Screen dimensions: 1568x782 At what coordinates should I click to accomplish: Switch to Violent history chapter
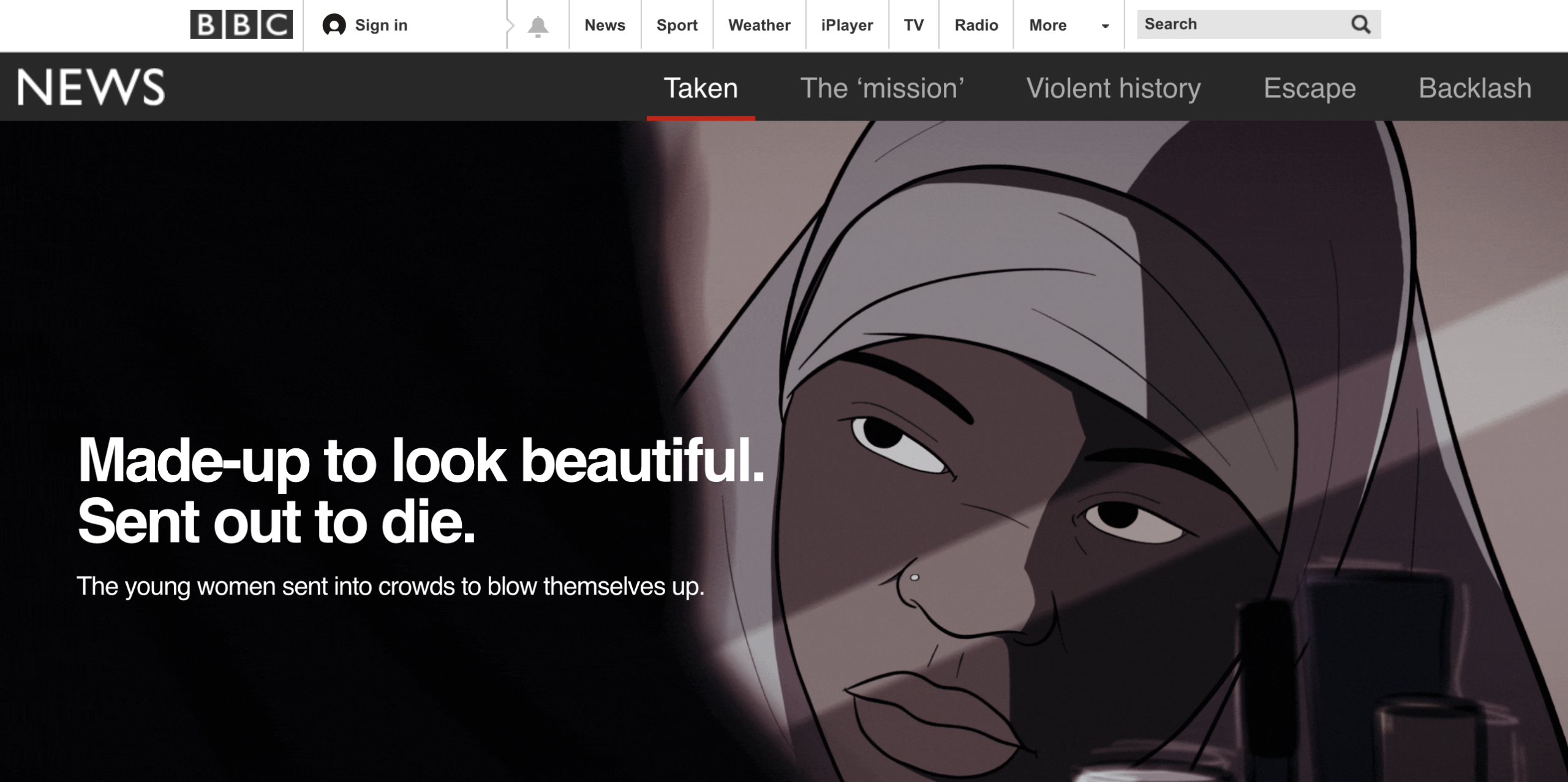pyautogui.click(x=1113, y=88)
